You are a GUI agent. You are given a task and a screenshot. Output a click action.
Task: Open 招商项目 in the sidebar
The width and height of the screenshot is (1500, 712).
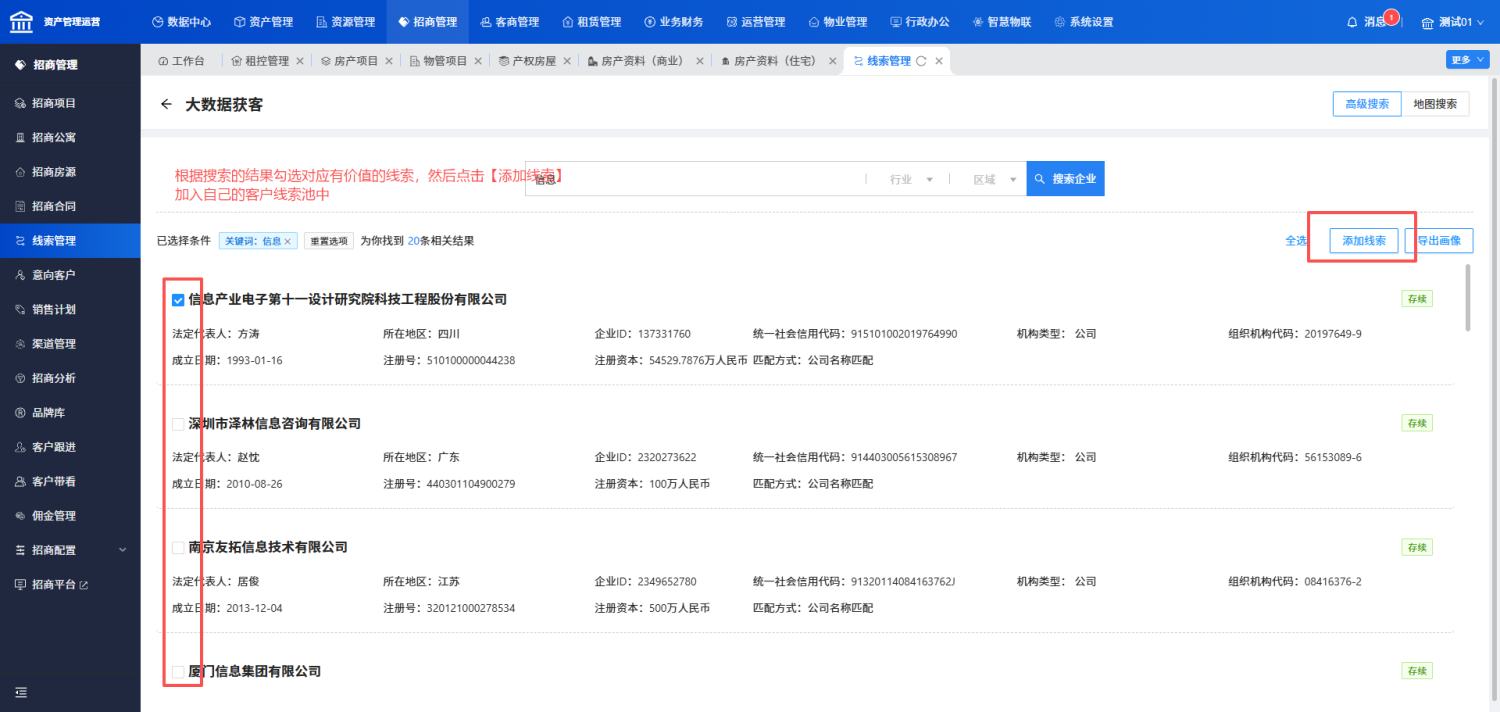70,103
